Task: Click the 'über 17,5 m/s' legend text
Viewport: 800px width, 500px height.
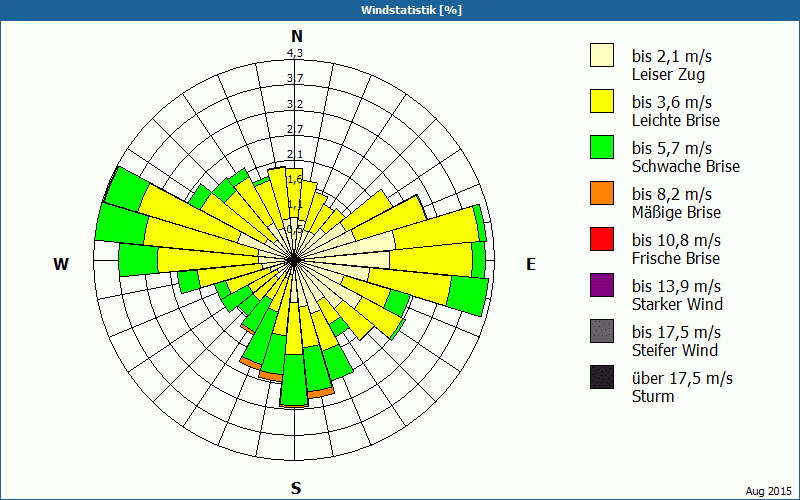Action: (x=682, y=378)
